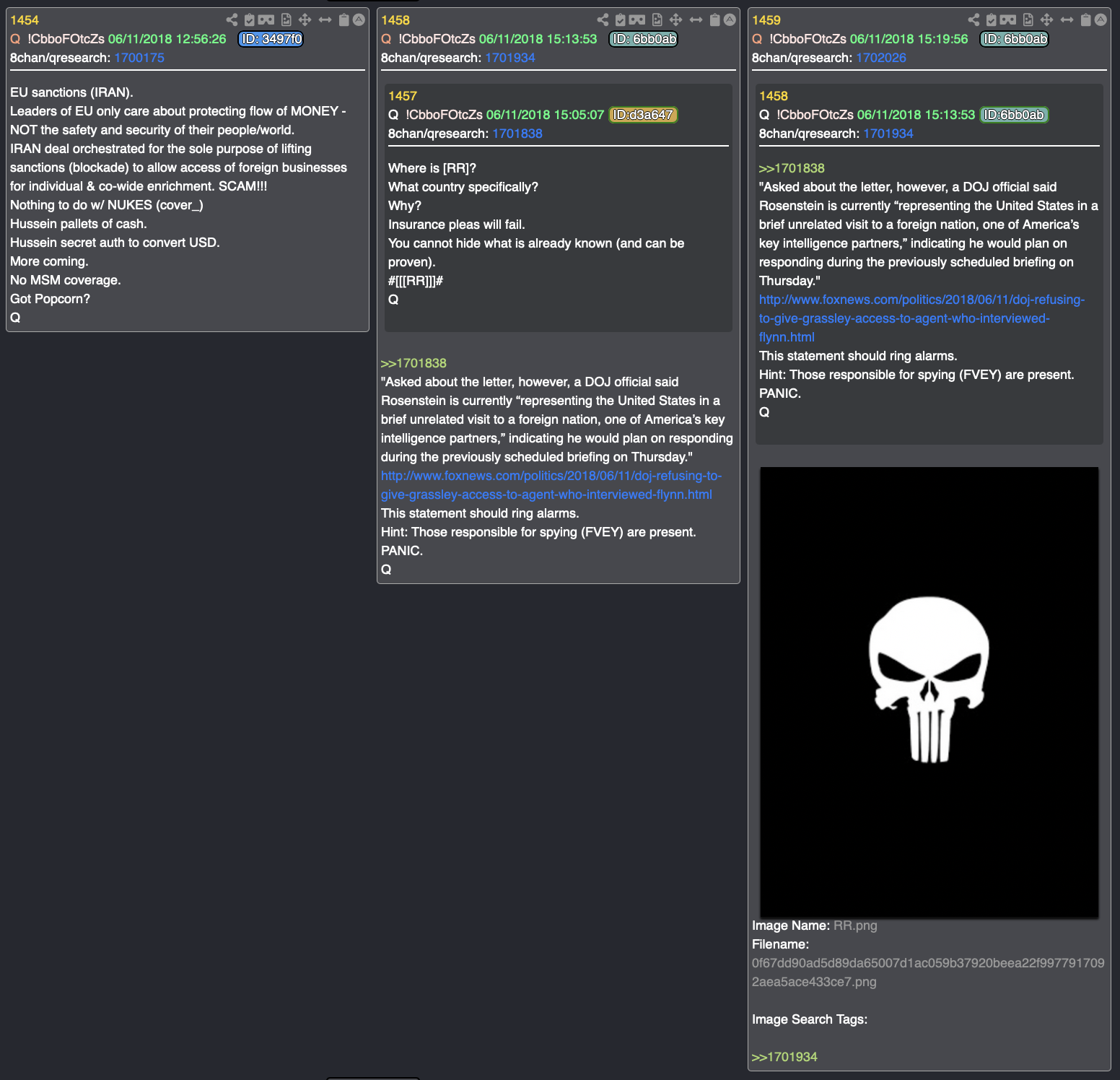Click the plain clipboard icon on post 1454
Viewport: 1120px width, 1080px height.
(344, 20)
